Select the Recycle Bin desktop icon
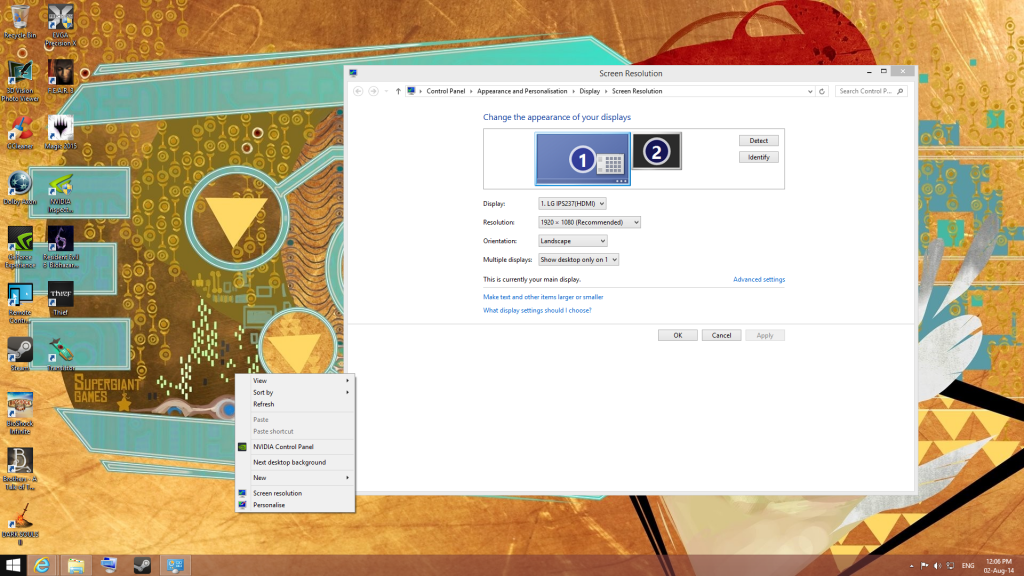Image resolution: width=1024 pixels, height=576 pixels. 20,22
